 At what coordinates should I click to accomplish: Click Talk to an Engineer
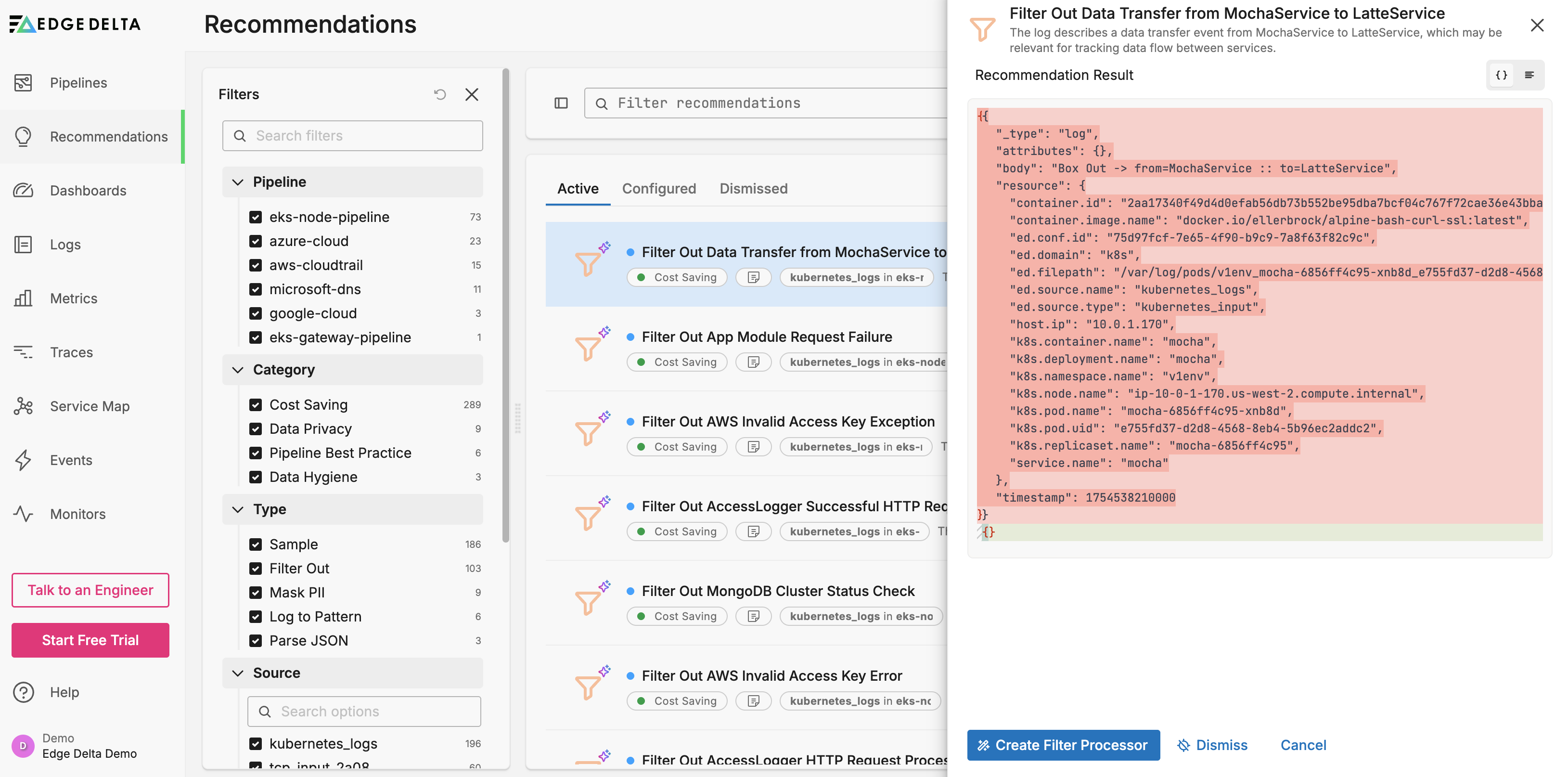(90, 590)
